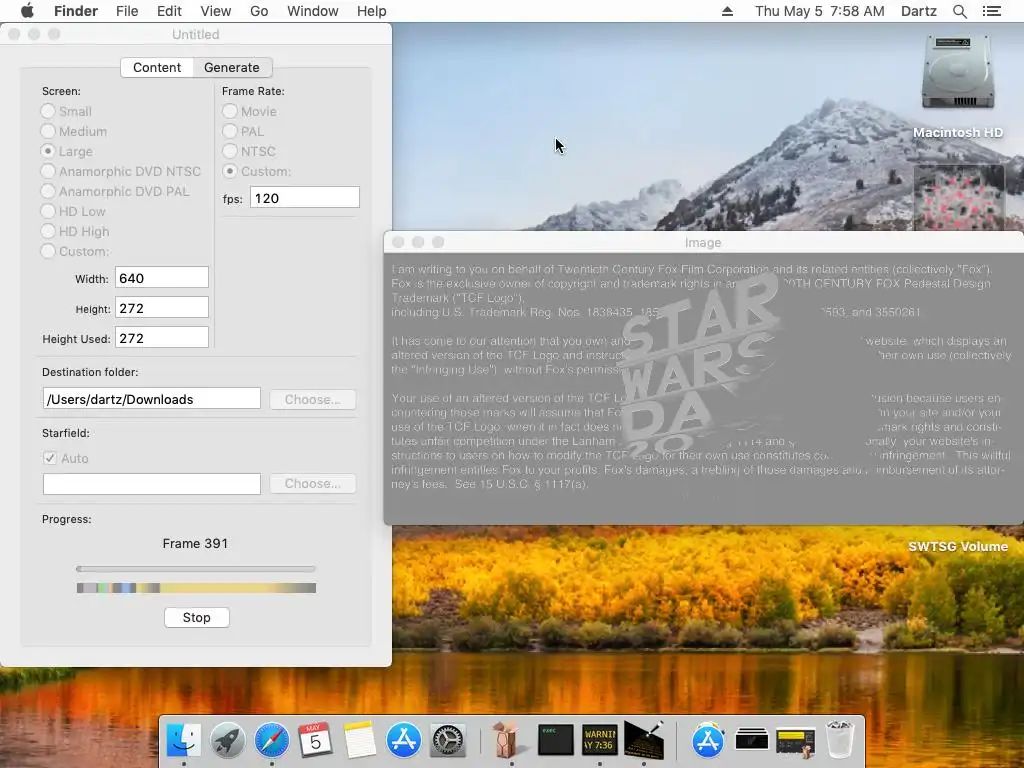Open the File menu

coord(127,11)
